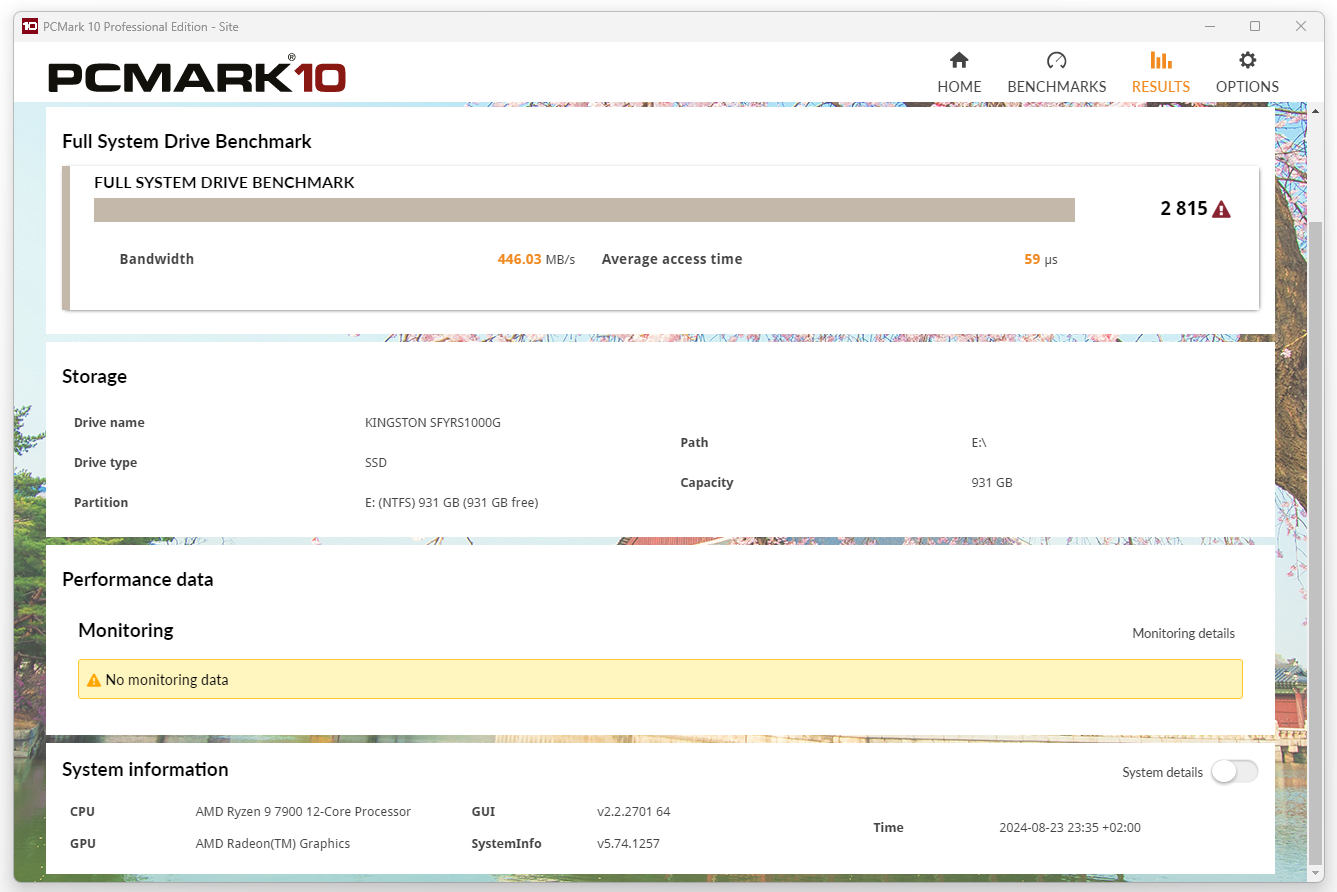Open Monitoring details link
Viewport: 1337px width, 892px height.
click(1183, 633)
